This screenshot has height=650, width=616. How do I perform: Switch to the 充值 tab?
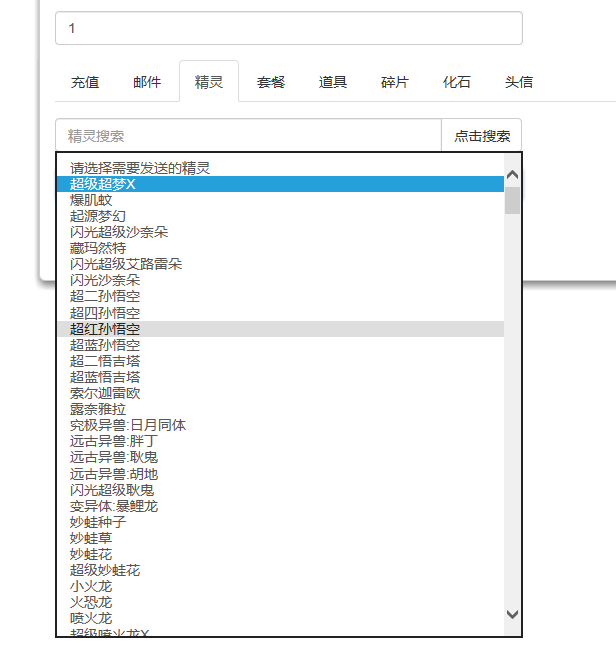85,82
